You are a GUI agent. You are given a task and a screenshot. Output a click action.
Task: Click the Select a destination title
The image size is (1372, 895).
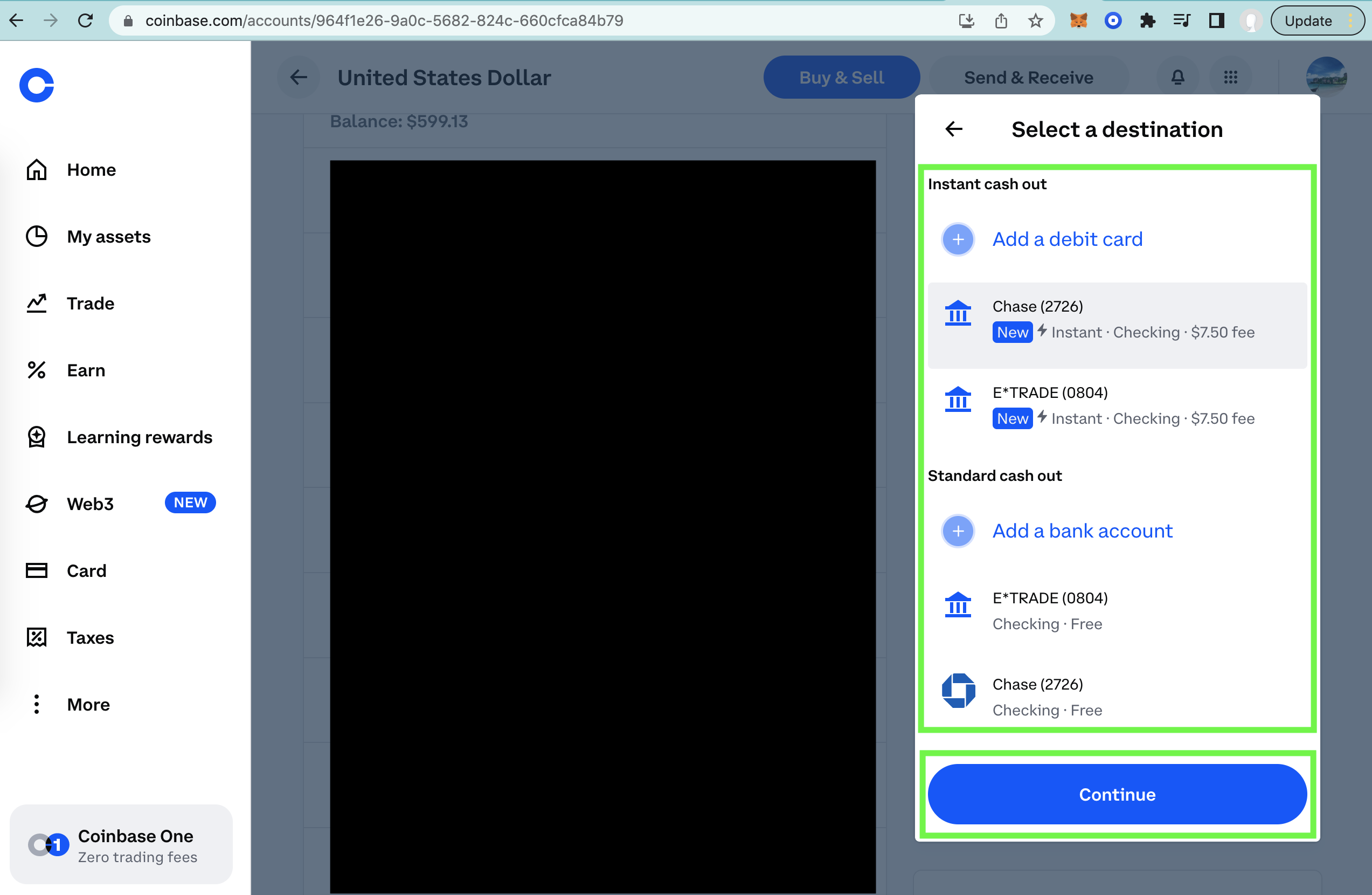pos(1117,129)
